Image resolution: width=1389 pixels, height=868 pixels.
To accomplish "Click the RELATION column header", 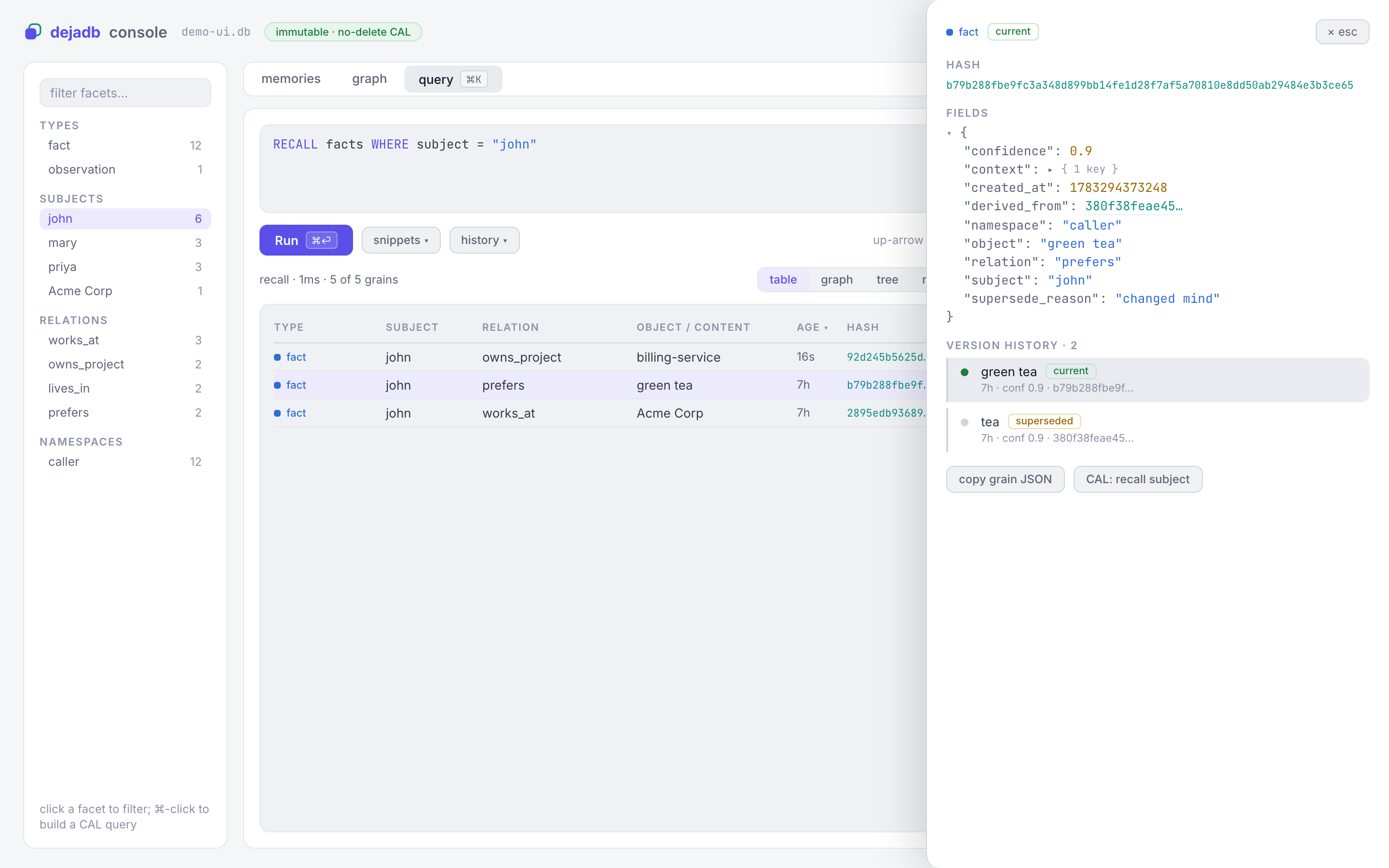I will tap(510, 327).
